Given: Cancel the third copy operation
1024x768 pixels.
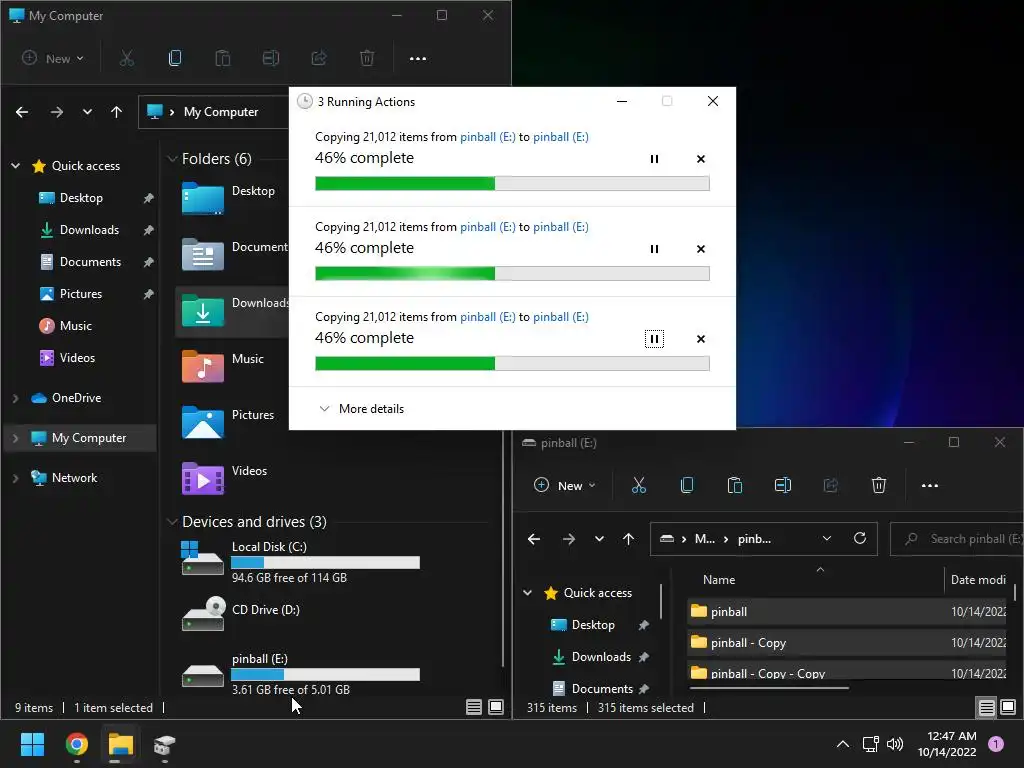Looking at the screenshot, I should (x=701, y=339).
